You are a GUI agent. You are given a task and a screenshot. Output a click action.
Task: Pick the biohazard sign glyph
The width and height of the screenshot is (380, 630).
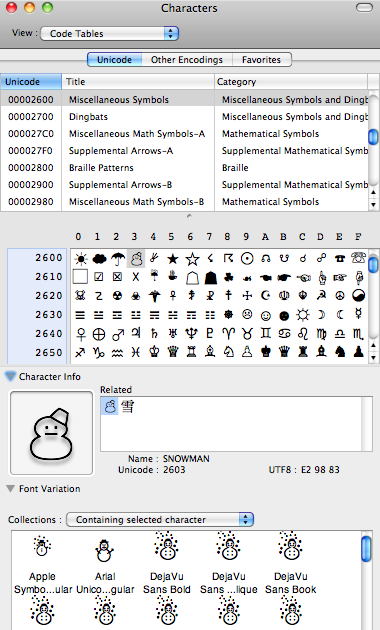(x=136, y=296)
